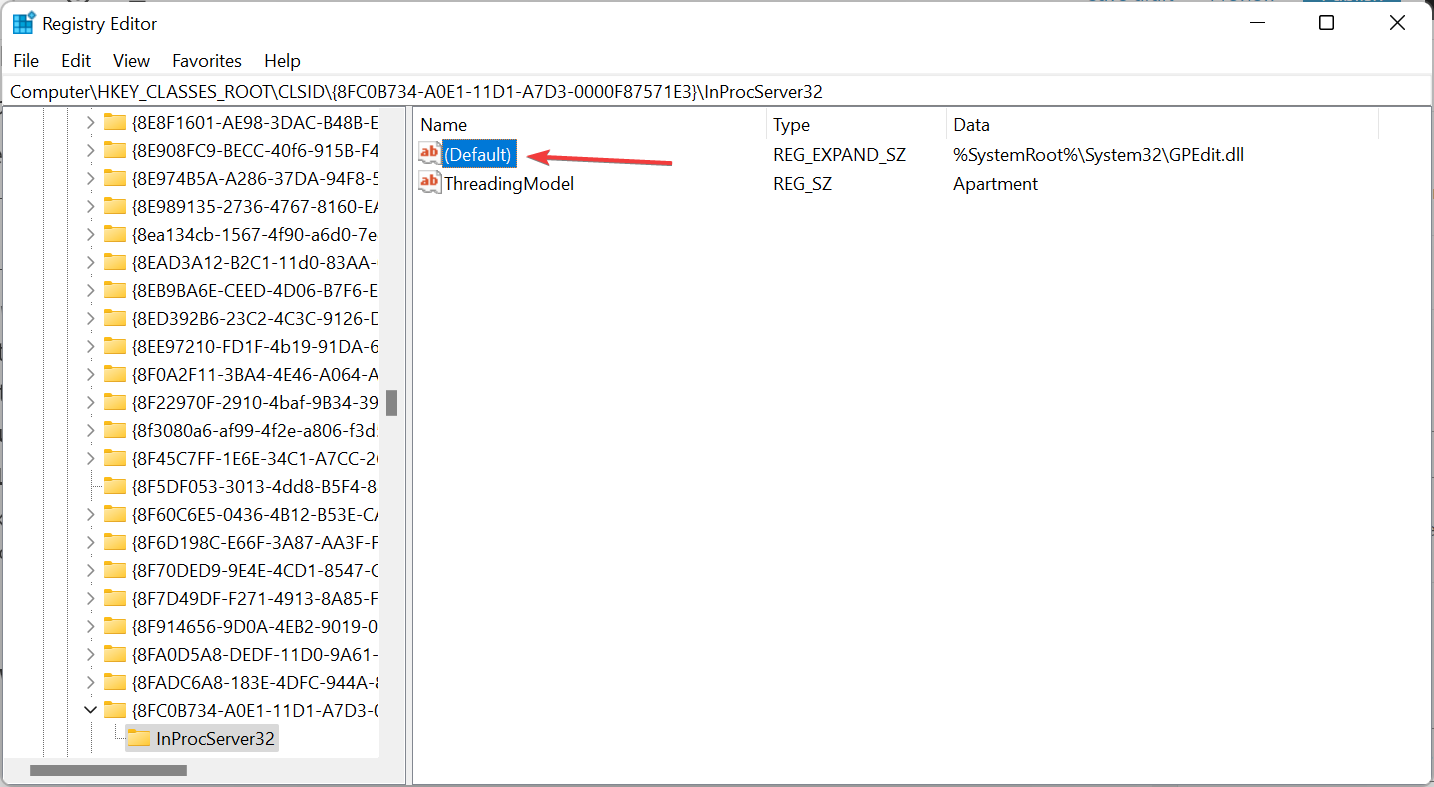Viewport: 1434px width, 787px height.
Task: Select the ThreadingModel value name
Action: point(509,184)
